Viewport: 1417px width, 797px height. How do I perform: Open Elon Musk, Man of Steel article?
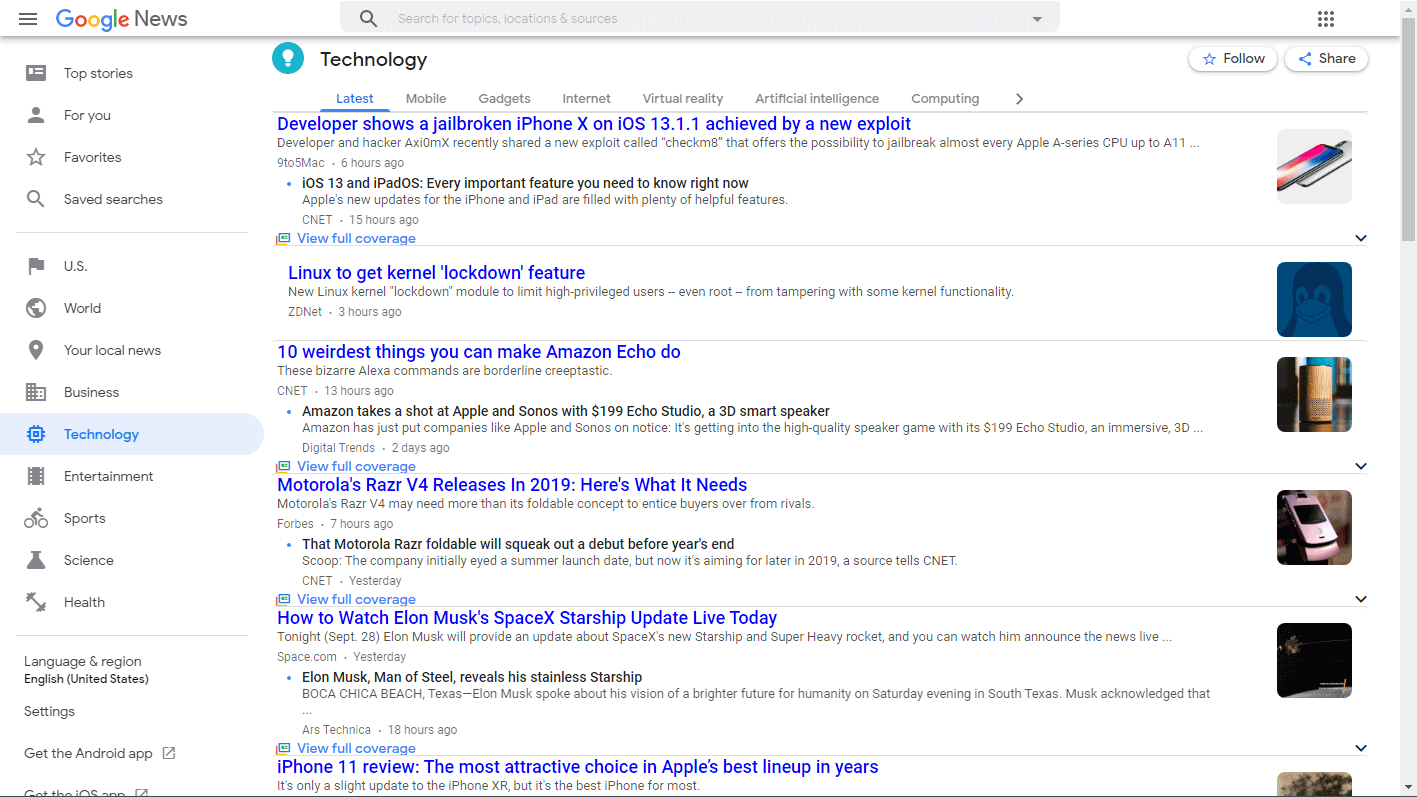pyautogui.click(x=472, y=677)
